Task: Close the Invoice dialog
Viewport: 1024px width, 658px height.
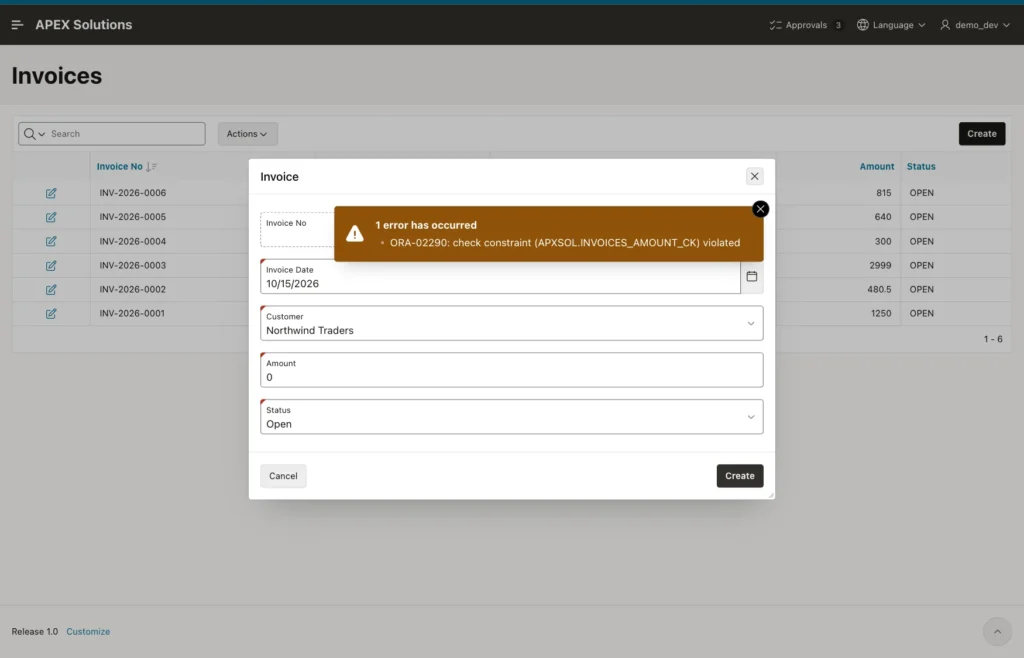Action: (x=754, y=176)
